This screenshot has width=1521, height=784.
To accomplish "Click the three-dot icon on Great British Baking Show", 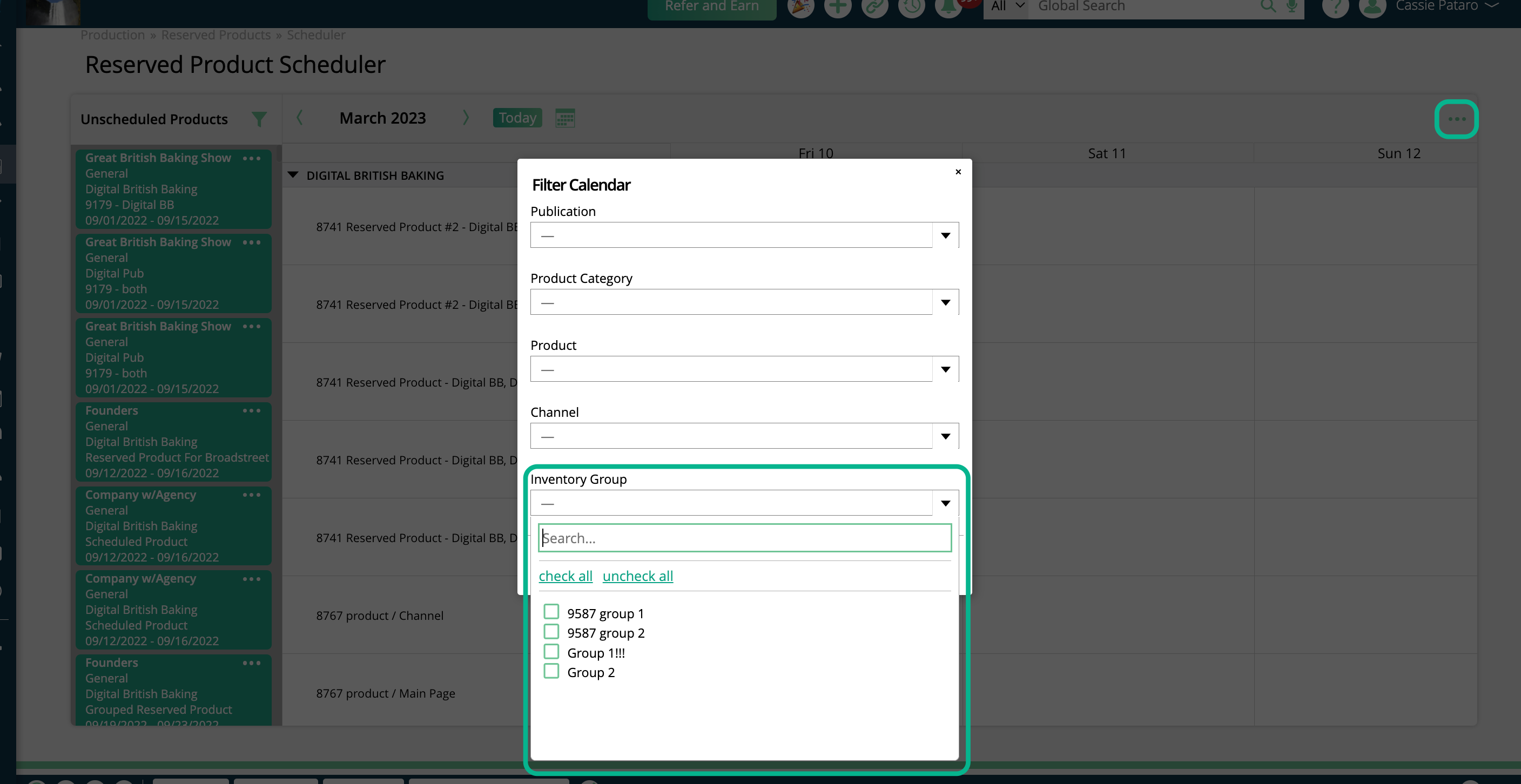I will [x=252, y=157].
